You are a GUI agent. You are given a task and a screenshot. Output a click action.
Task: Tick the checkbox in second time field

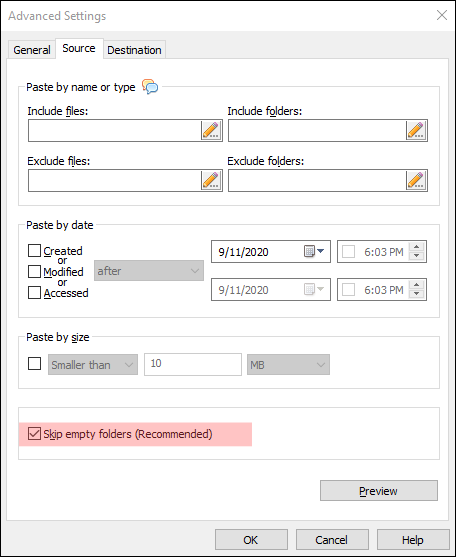pos(348,290)
